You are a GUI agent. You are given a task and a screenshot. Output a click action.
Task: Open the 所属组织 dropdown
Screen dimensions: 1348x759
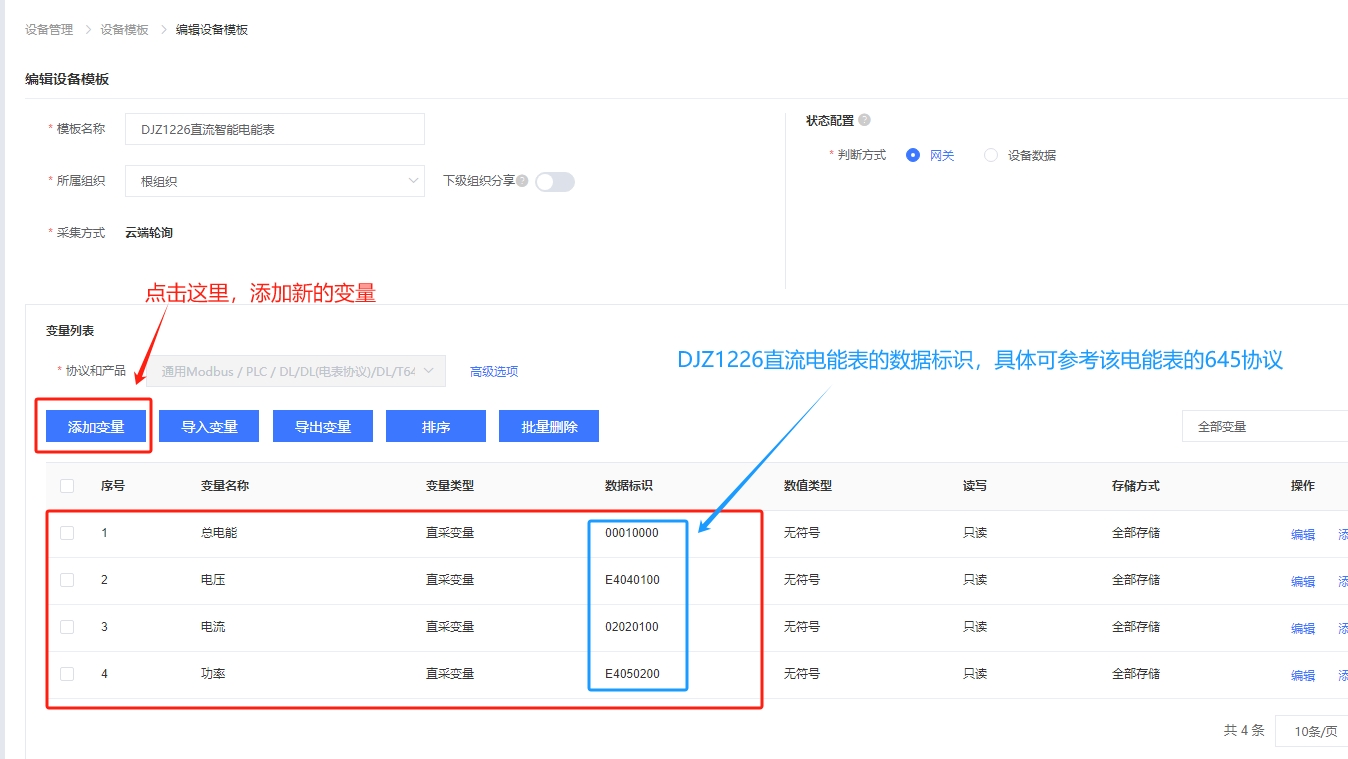coord(275,181)
